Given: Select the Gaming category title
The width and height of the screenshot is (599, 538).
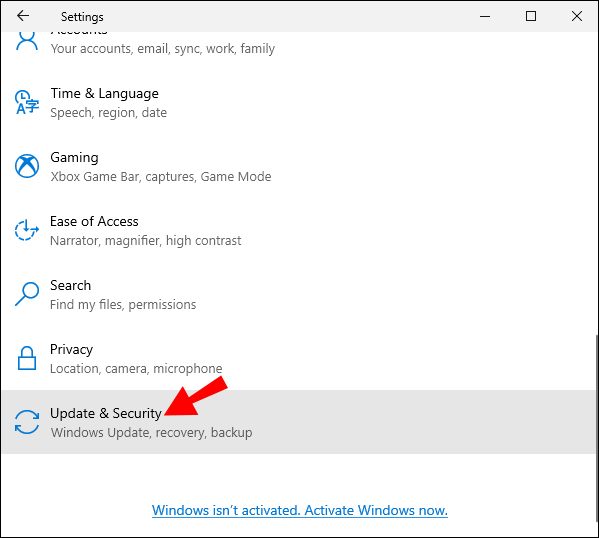Looking at the screenshot, I should (74, 157).
